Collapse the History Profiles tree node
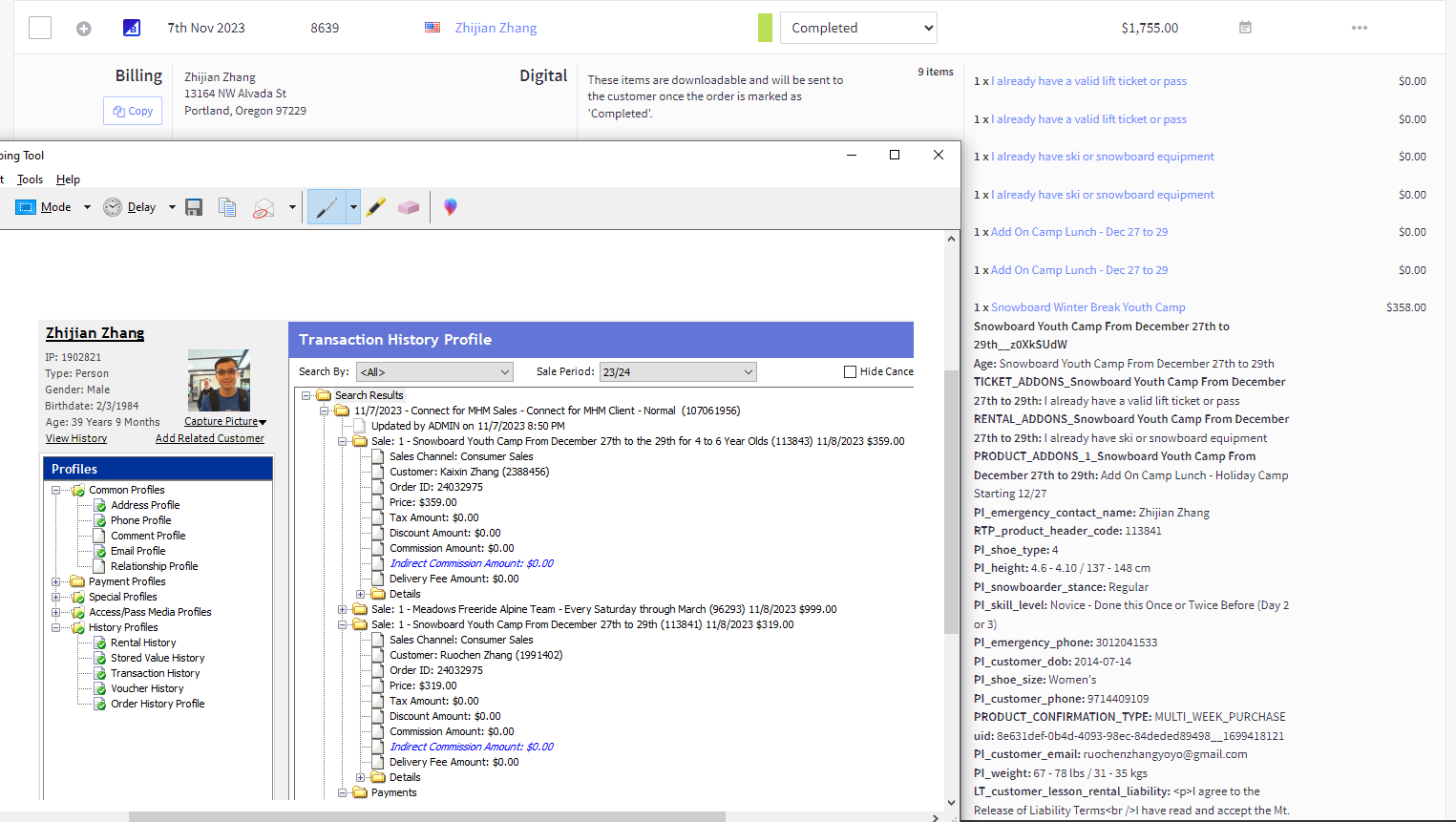Screen dimensions: 1456x822 [x=56, y=627]
